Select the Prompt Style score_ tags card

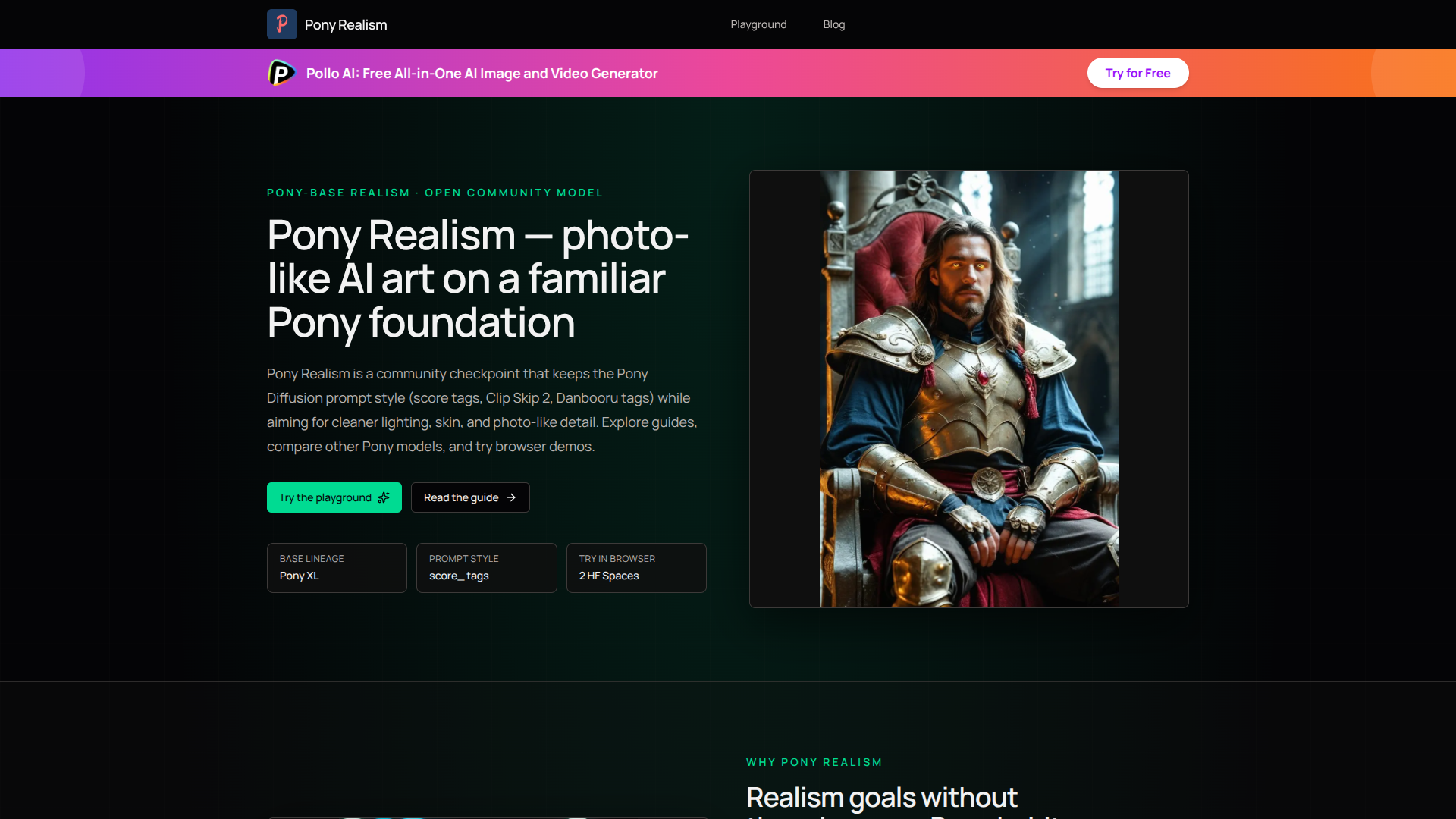click(487, 568)
